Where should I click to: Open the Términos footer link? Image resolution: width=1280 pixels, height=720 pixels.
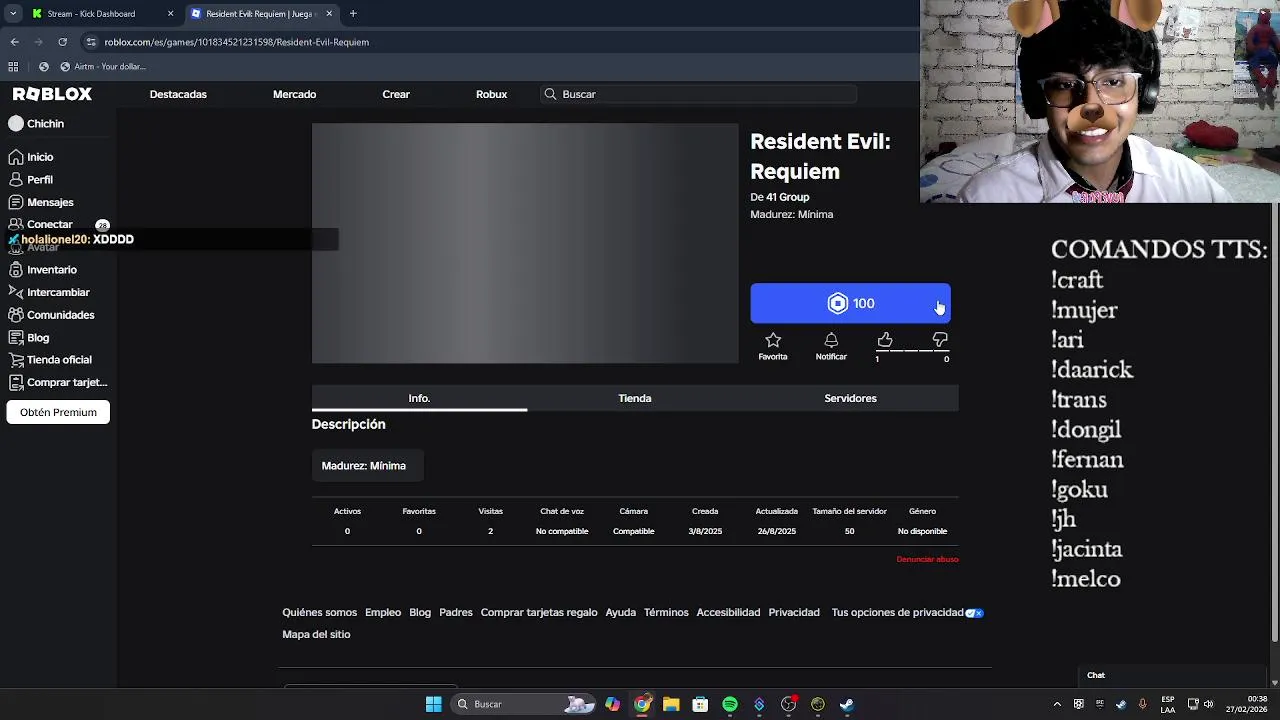(666, 612)
